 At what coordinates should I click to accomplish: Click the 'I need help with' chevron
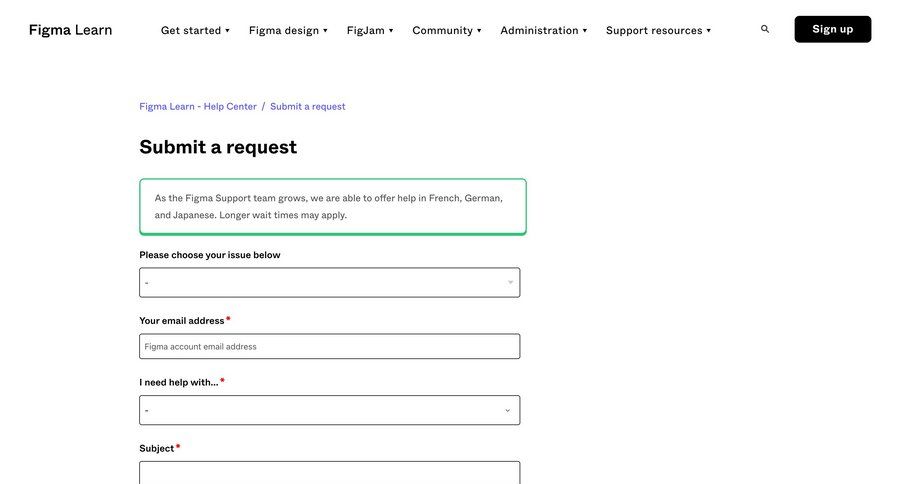pyautogui.click(x=507, y=410)
